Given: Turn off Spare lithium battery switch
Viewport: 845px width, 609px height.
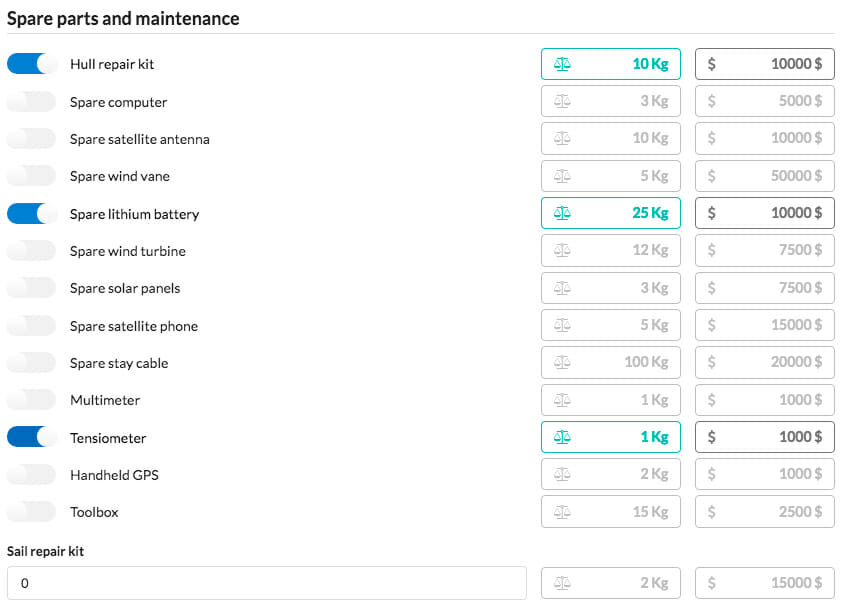Looking at the screenshot, I should tap(32, 213).
